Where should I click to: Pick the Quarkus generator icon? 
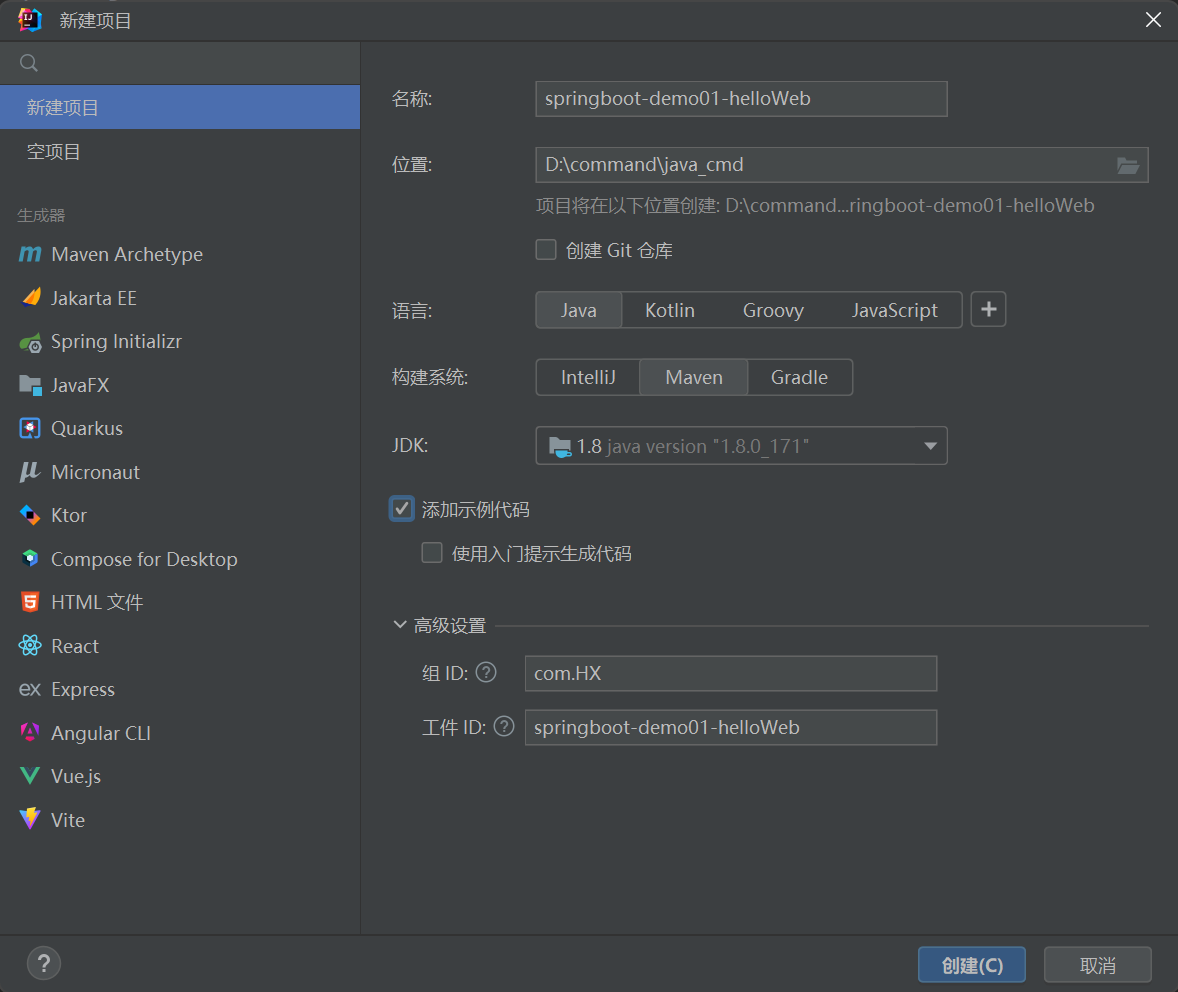click(x=30, y=428)
